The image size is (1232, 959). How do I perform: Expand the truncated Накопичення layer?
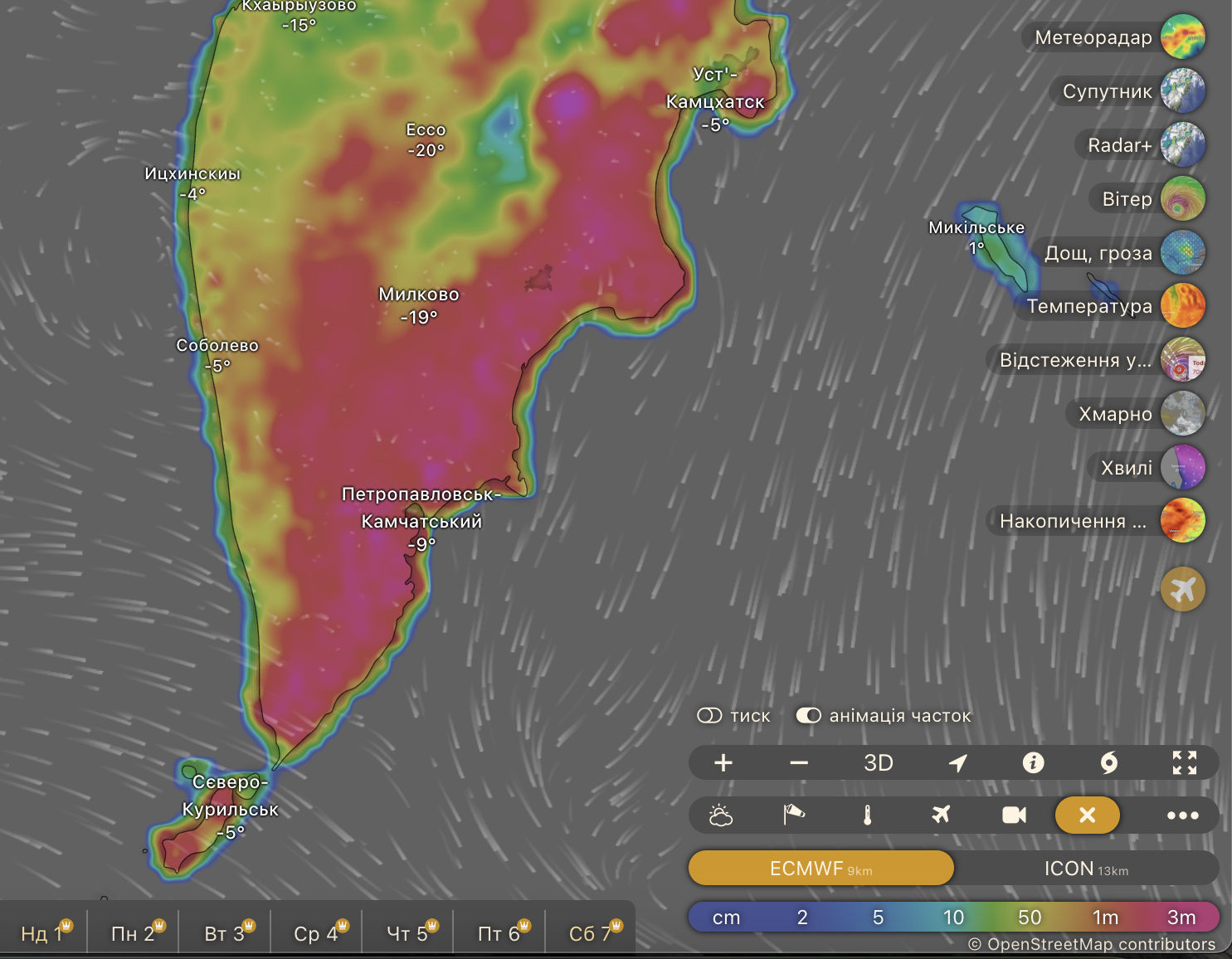click(x=1073, y=521)
